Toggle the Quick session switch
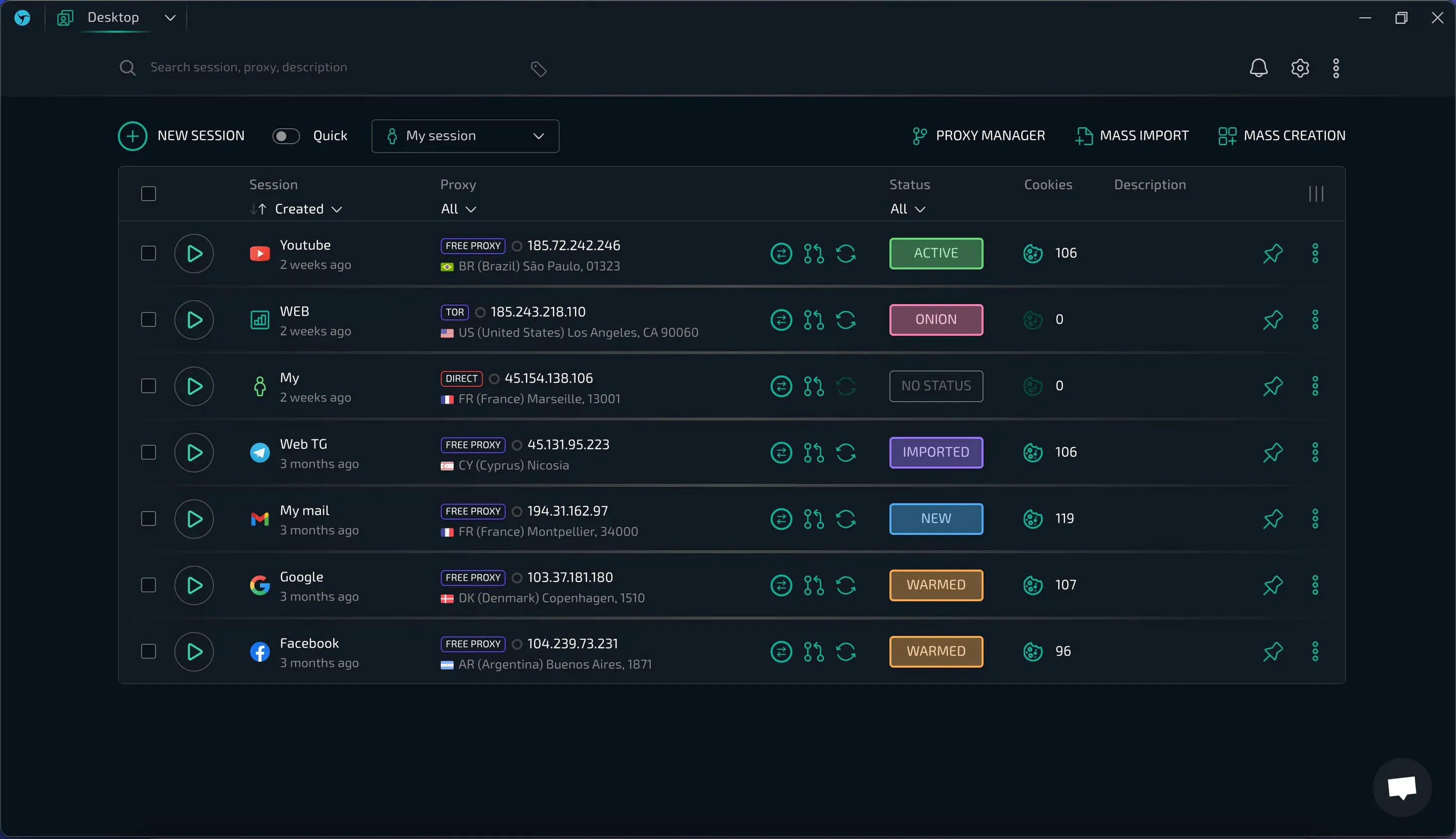This screenshot has height=839, width=1456. [x=286, y=136]
